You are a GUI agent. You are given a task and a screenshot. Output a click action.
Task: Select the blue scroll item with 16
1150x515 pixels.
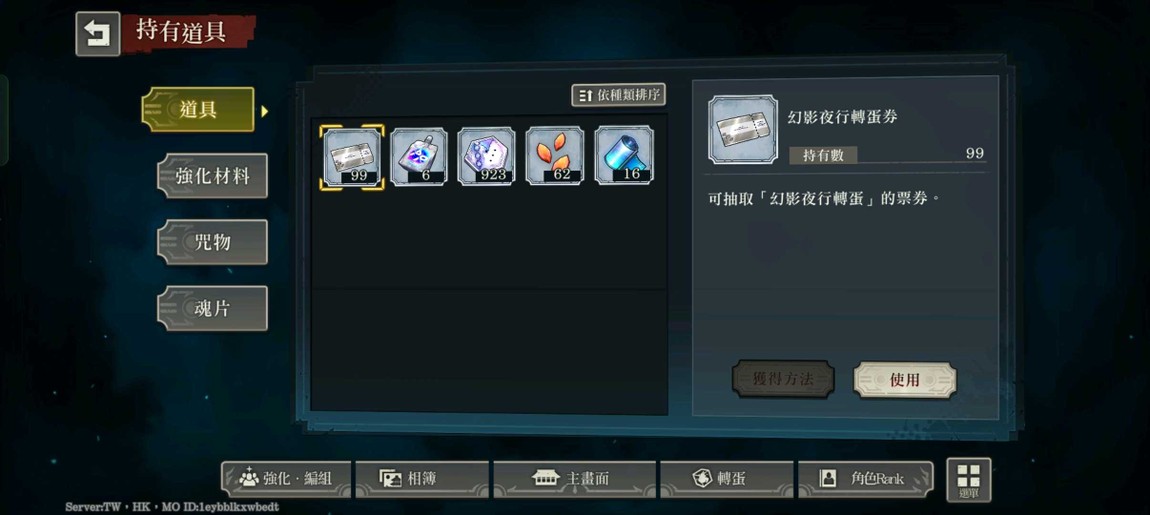coord(623,156)
